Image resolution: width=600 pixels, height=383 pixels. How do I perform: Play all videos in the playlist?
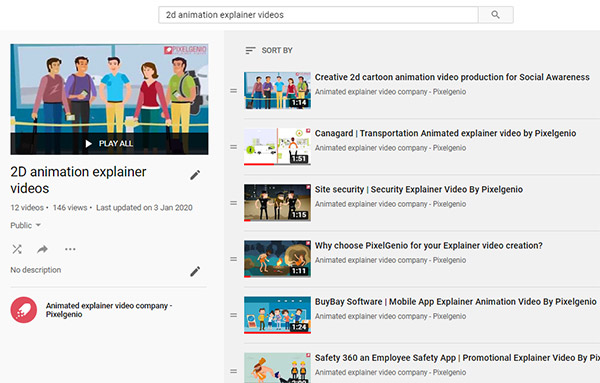(109, 143)
